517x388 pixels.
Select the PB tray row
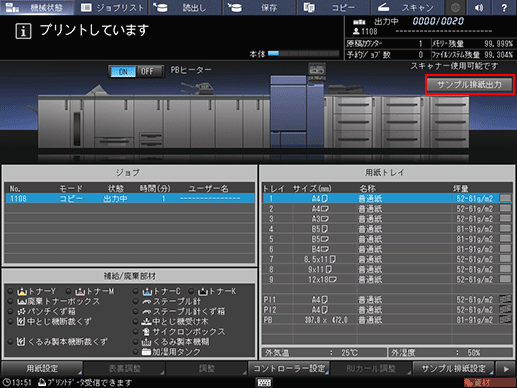point(387,319)
